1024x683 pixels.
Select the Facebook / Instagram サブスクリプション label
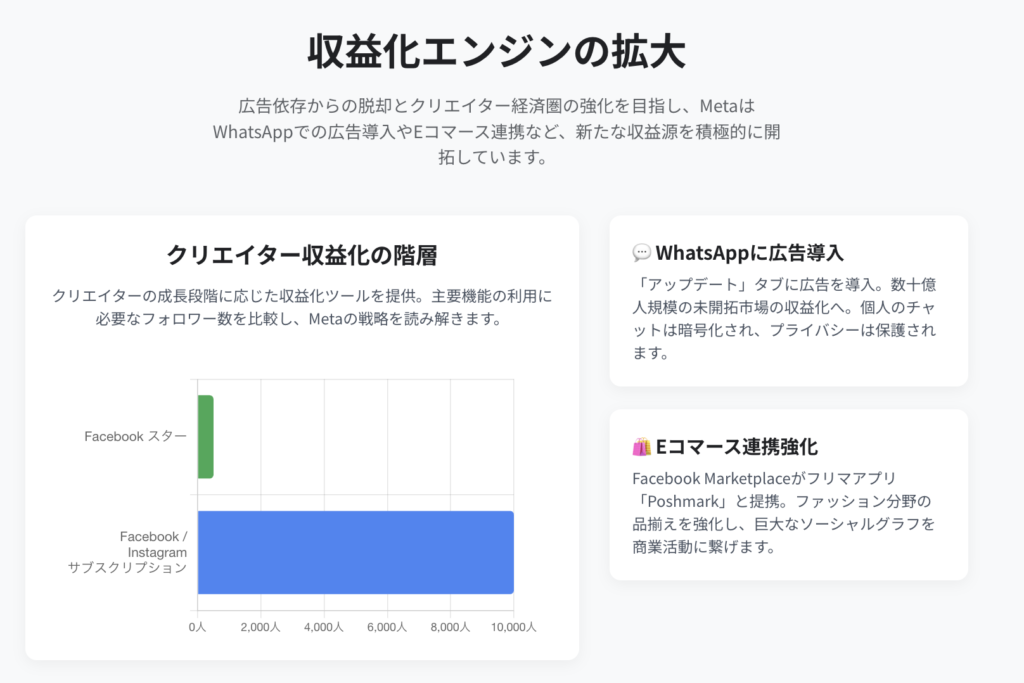(128, 552)
